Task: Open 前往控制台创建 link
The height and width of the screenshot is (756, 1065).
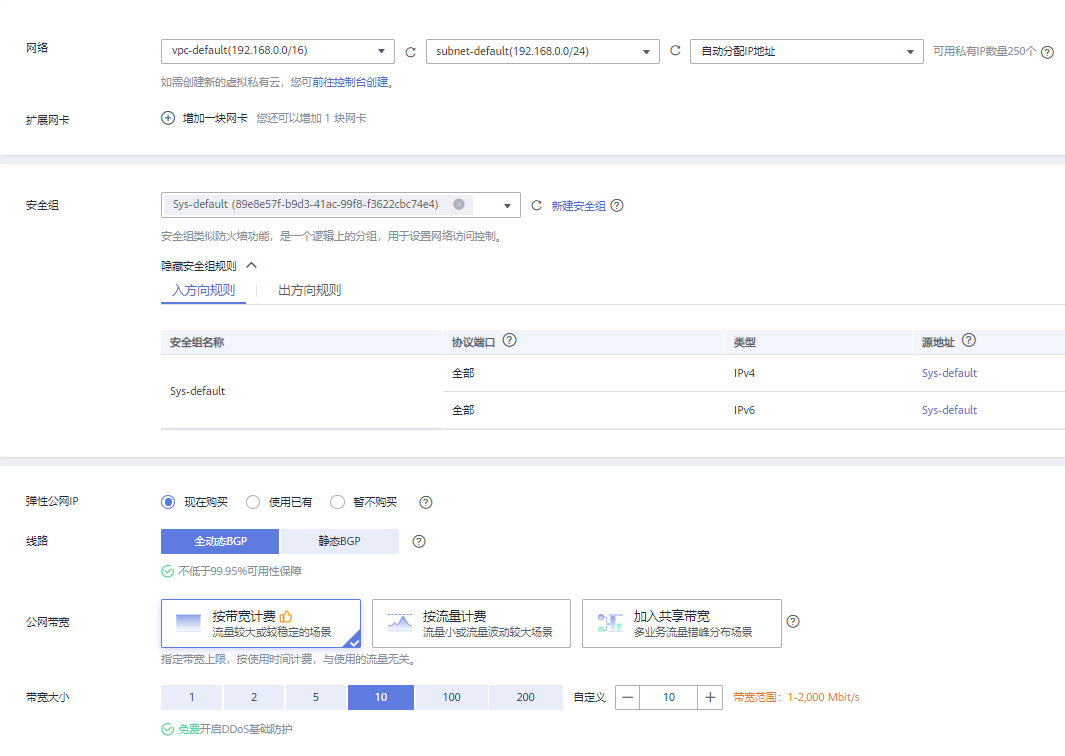Action: (350, 82)
